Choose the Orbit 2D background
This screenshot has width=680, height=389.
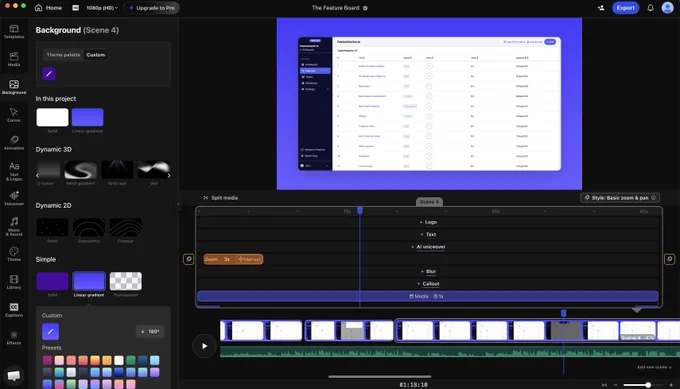pyautogui.click(x=52, y=227)
